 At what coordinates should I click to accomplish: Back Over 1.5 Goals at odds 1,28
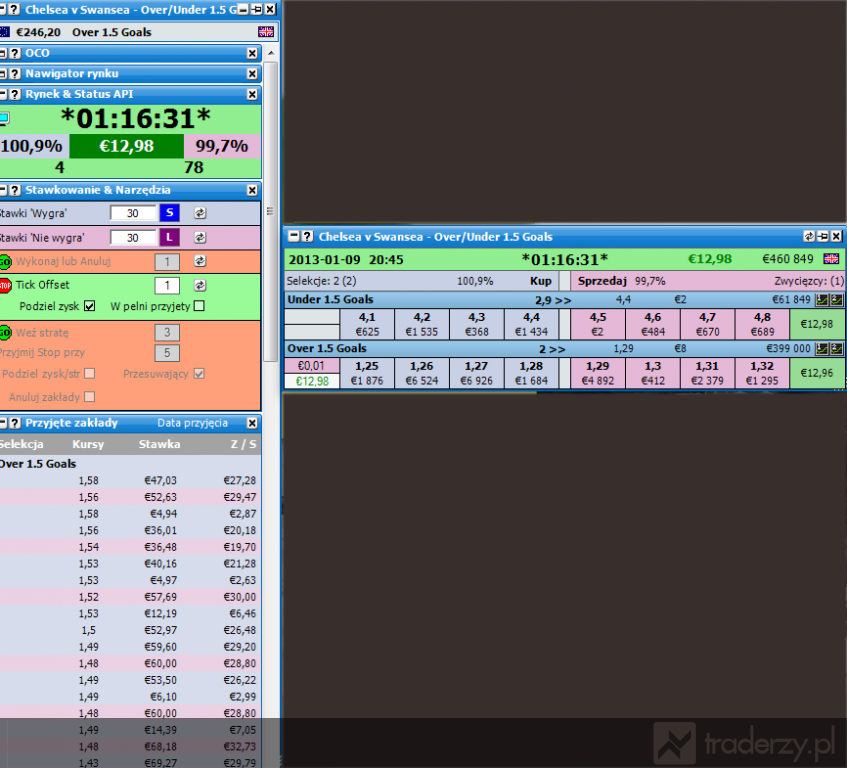[x=531, y=373]
